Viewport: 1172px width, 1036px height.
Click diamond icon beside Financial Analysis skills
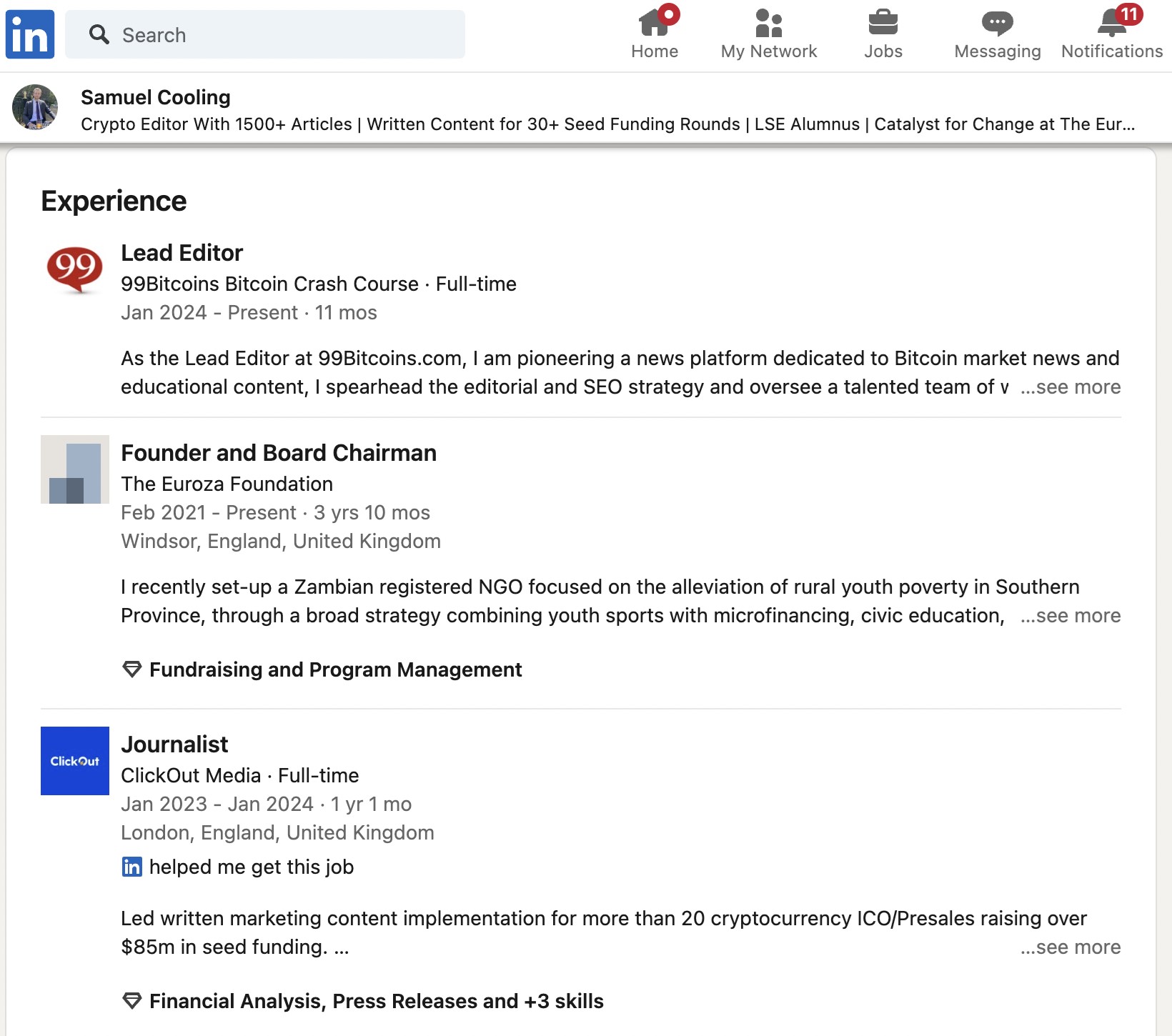tap(132, 1001)
